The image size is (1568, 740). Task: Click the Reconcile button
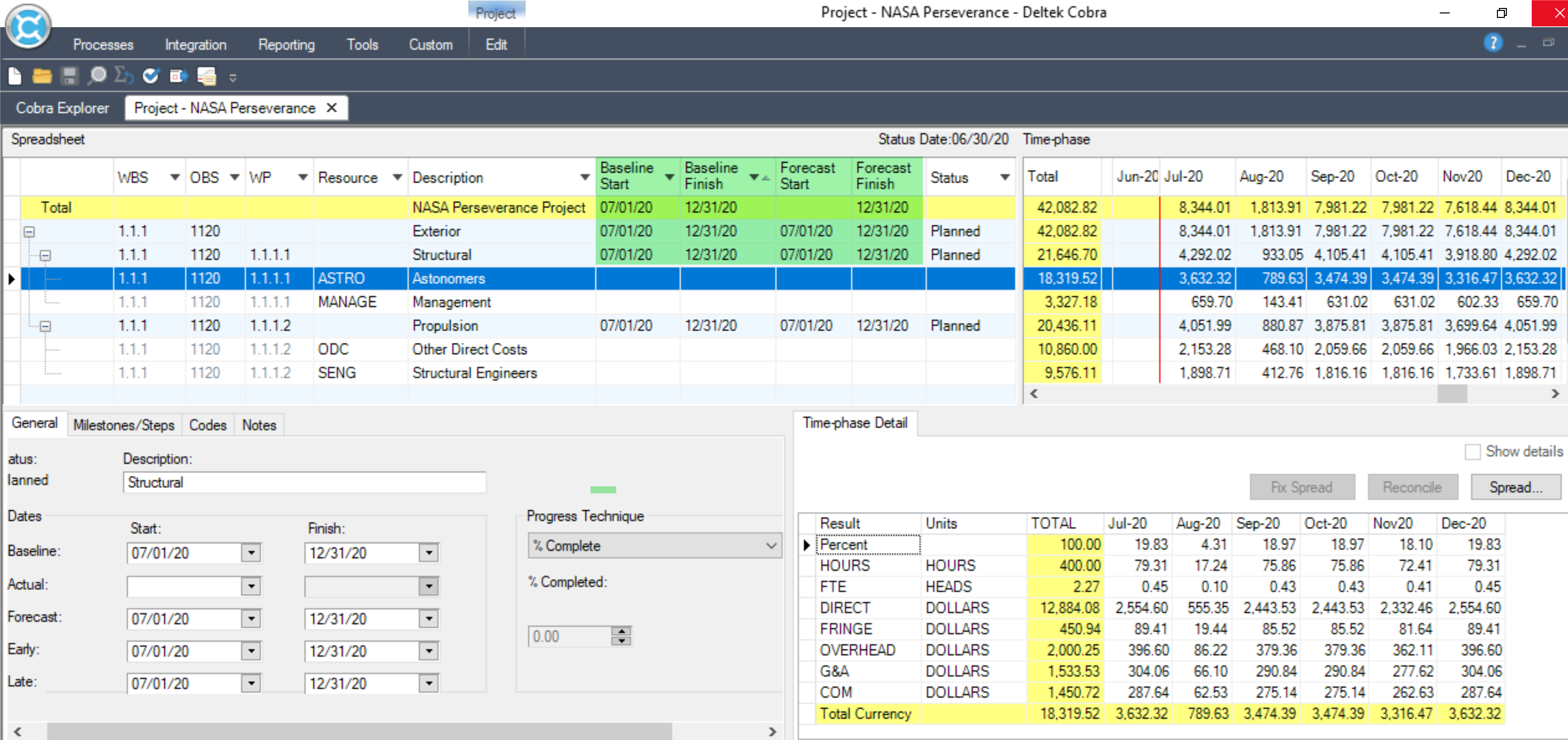pos(1412,487)
